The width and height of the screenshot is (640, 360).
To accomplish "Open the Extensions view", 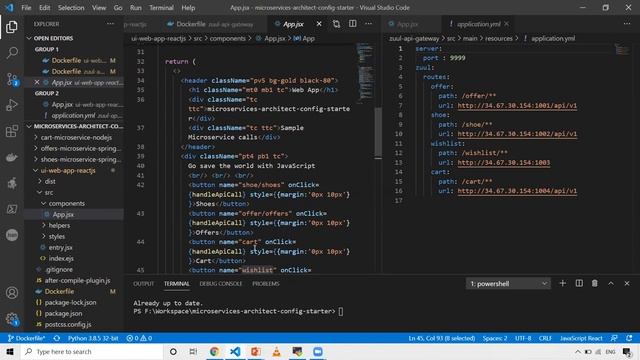I will 12,131.
